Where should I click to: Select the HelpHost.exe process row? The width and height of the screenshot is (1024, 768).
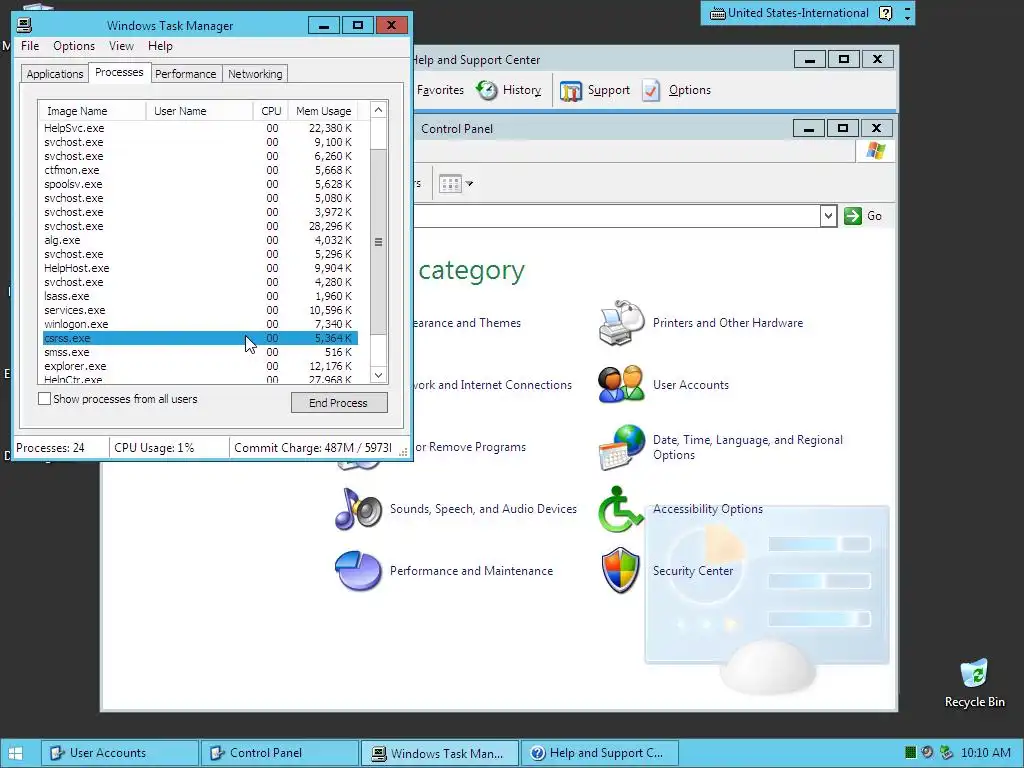(200, 268)
